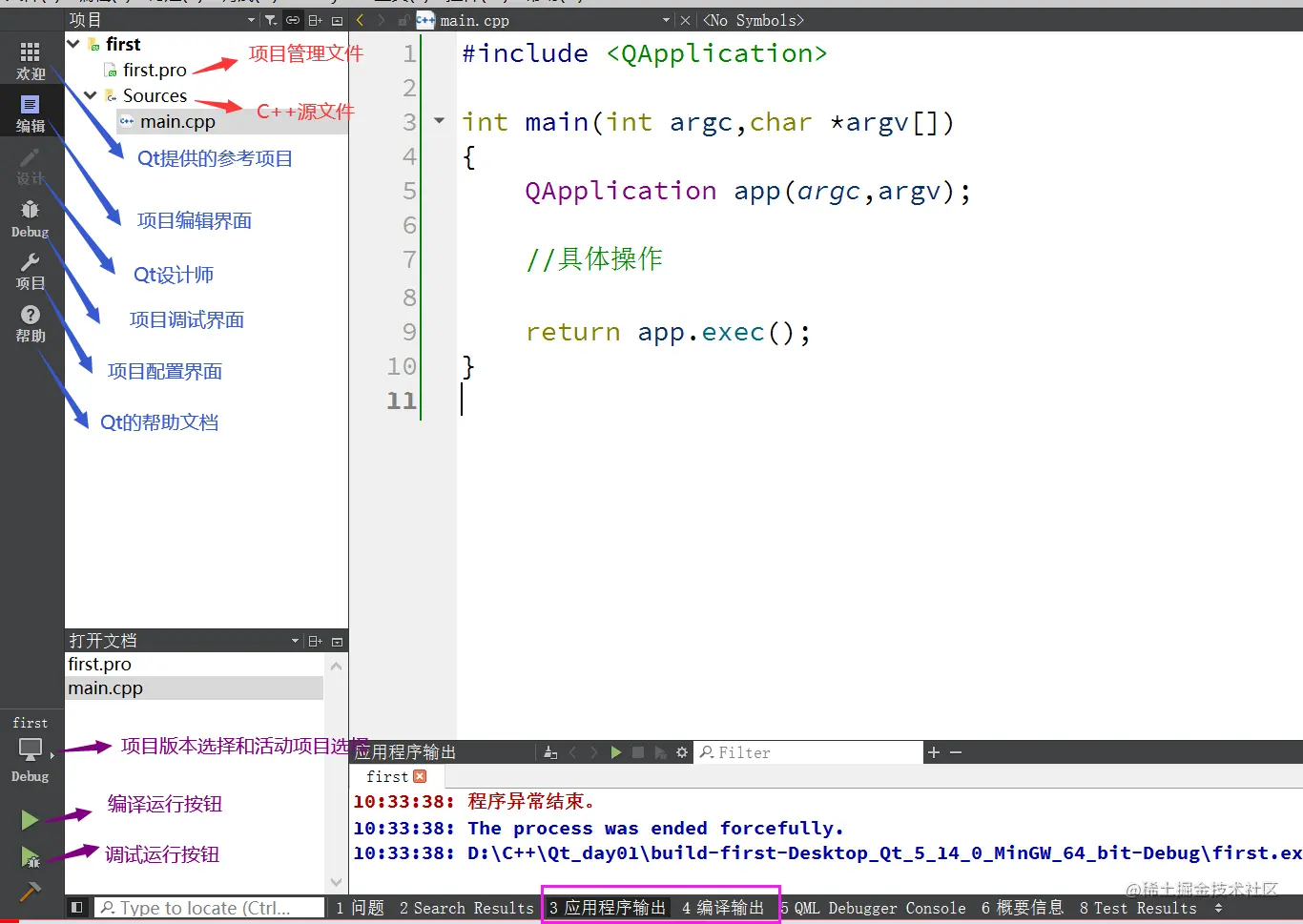Go forward in editor navigation history
This screenshot has height=924, width=1303.
(382, 20)
